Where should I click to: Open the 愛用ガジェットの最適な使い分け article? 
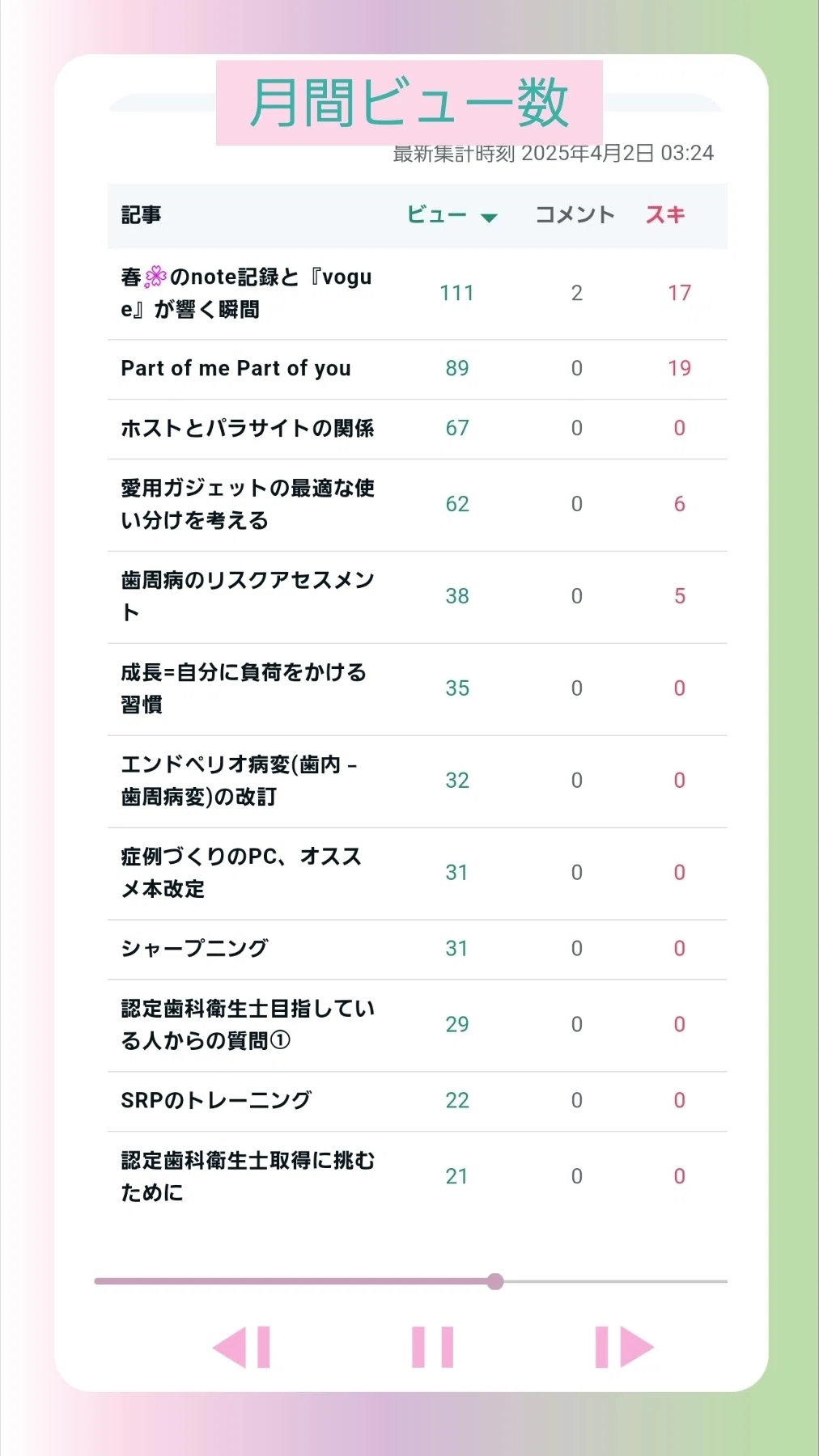tap(247, 504)
